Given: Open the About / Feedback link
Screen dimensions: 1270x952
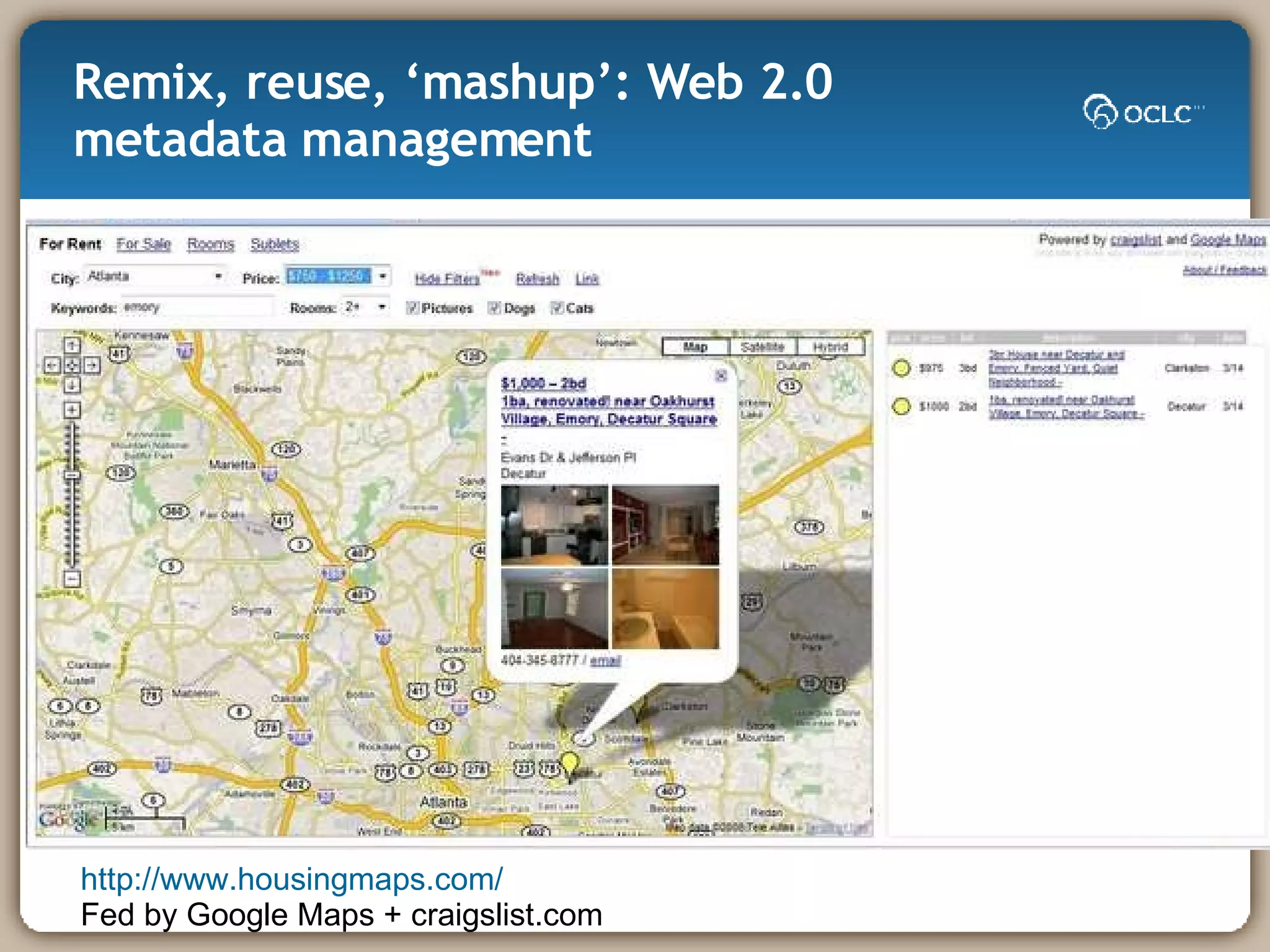Looking at the screenshot, I should click(1225, 270).
